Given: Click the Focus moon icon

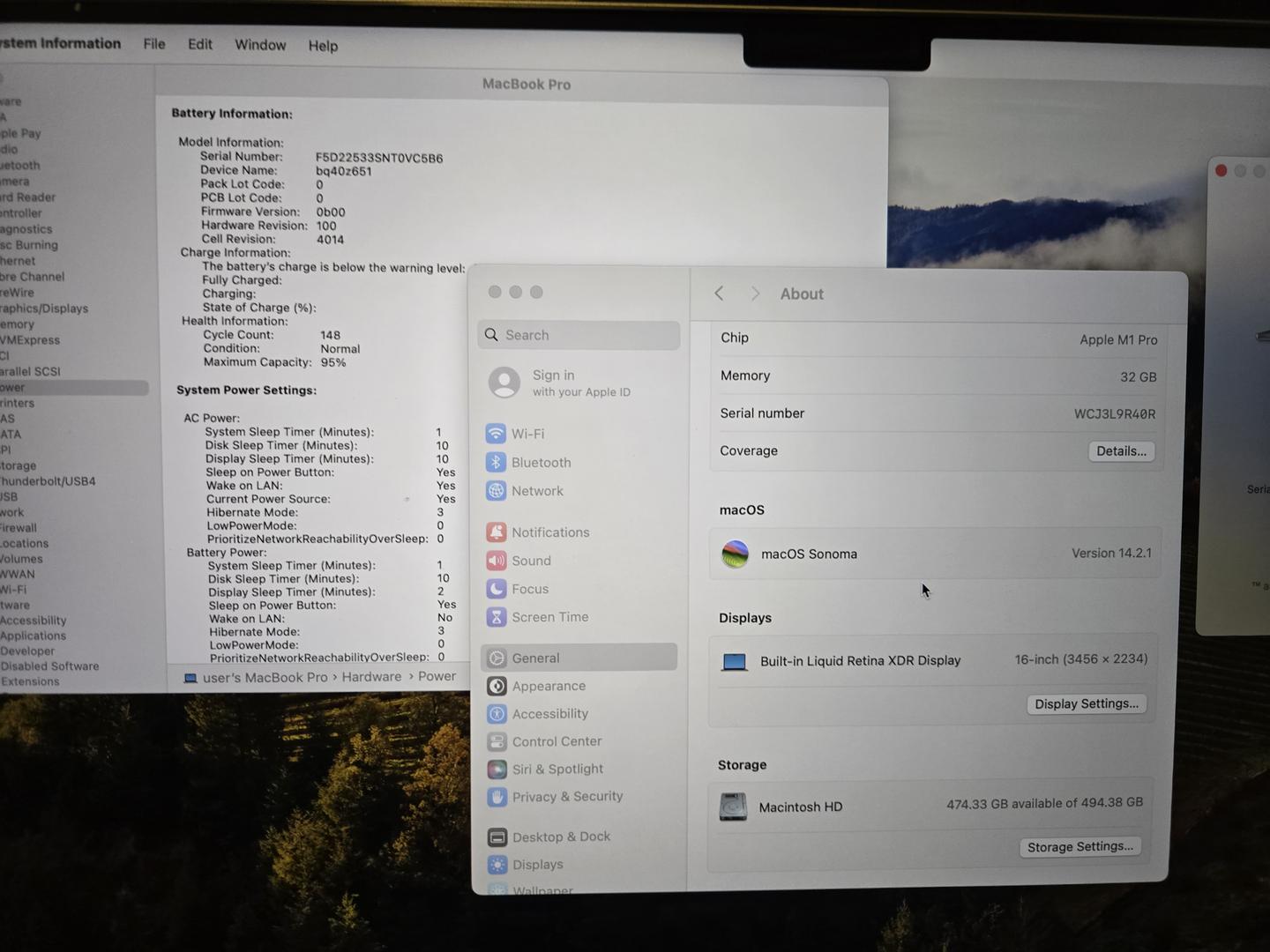Looking at the screenshot, I should pos(497,589).
